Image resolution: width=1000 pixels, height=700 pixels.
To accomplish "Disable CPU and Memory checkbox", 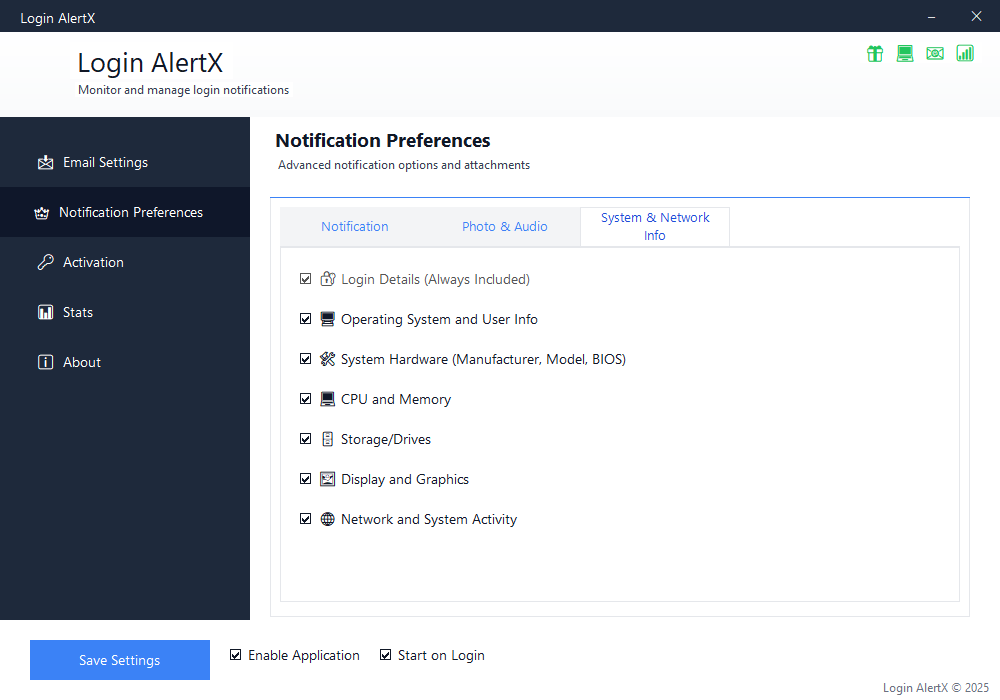I will 305,399.
